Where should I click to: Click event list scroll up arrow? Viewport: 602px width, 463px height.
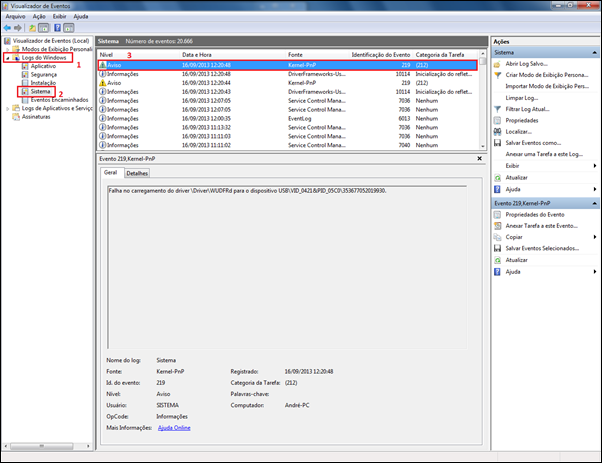pos(483,54)
